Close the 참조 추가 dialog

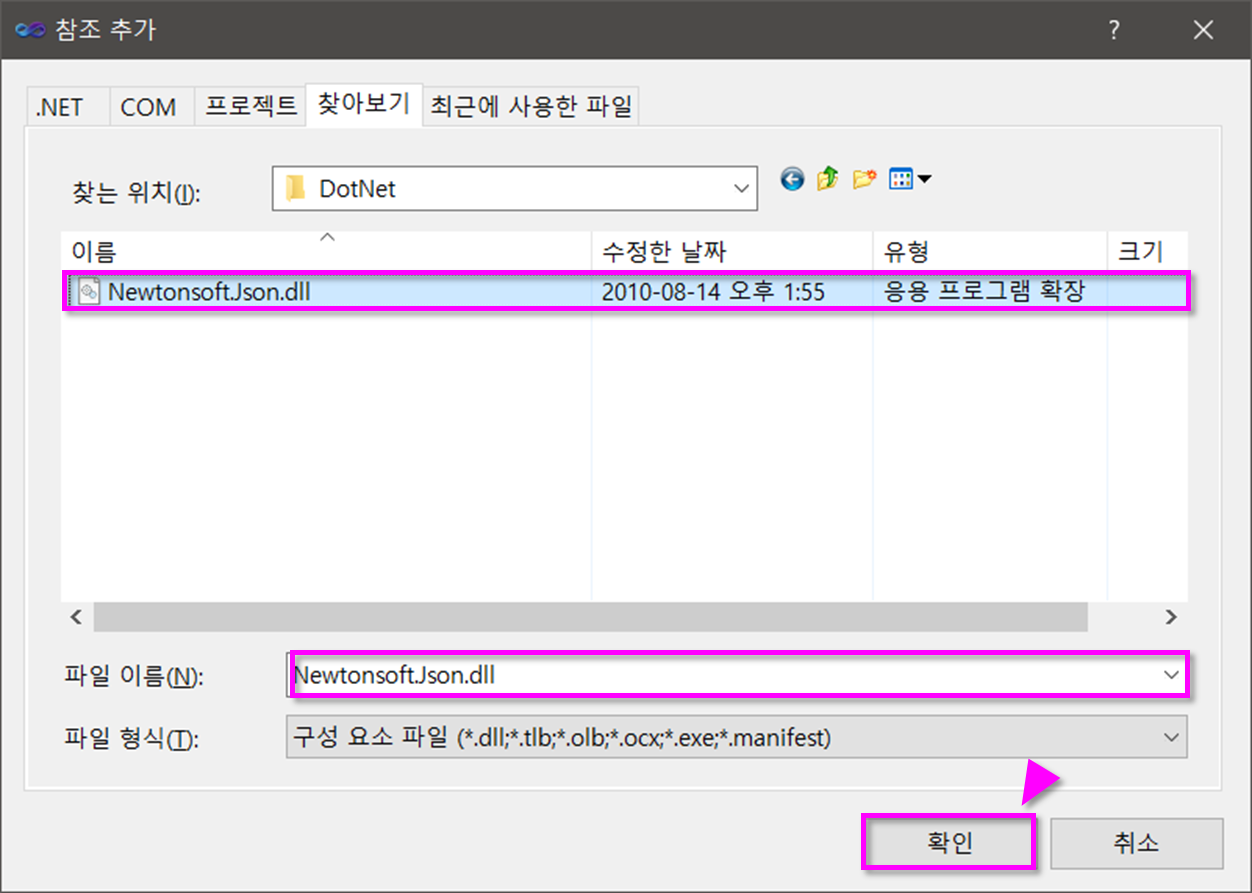1204,30
